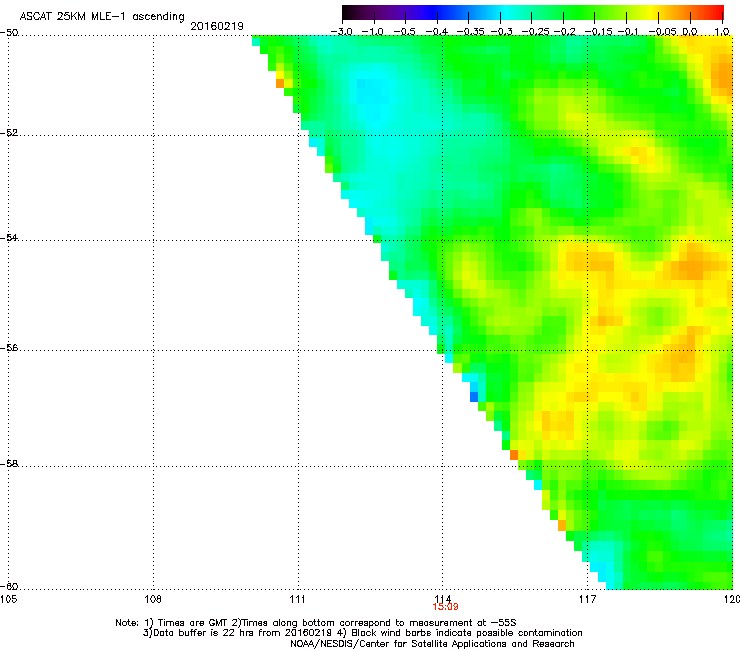Click the longitude label 114

(443, 599)
